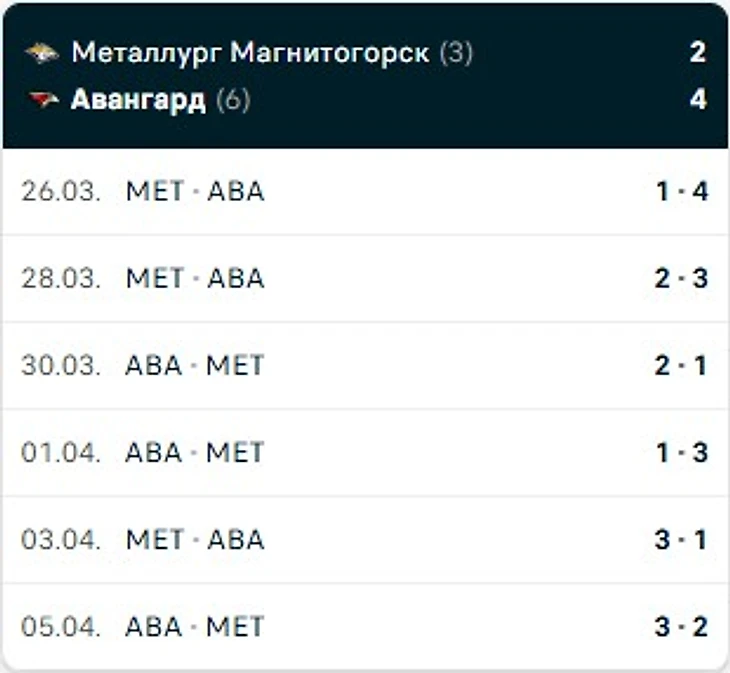This screenshot has height=673, width=730.
Task: Open the 03.04. MET - ABA match
Action: pyautogui.click(x=365, y=539)
